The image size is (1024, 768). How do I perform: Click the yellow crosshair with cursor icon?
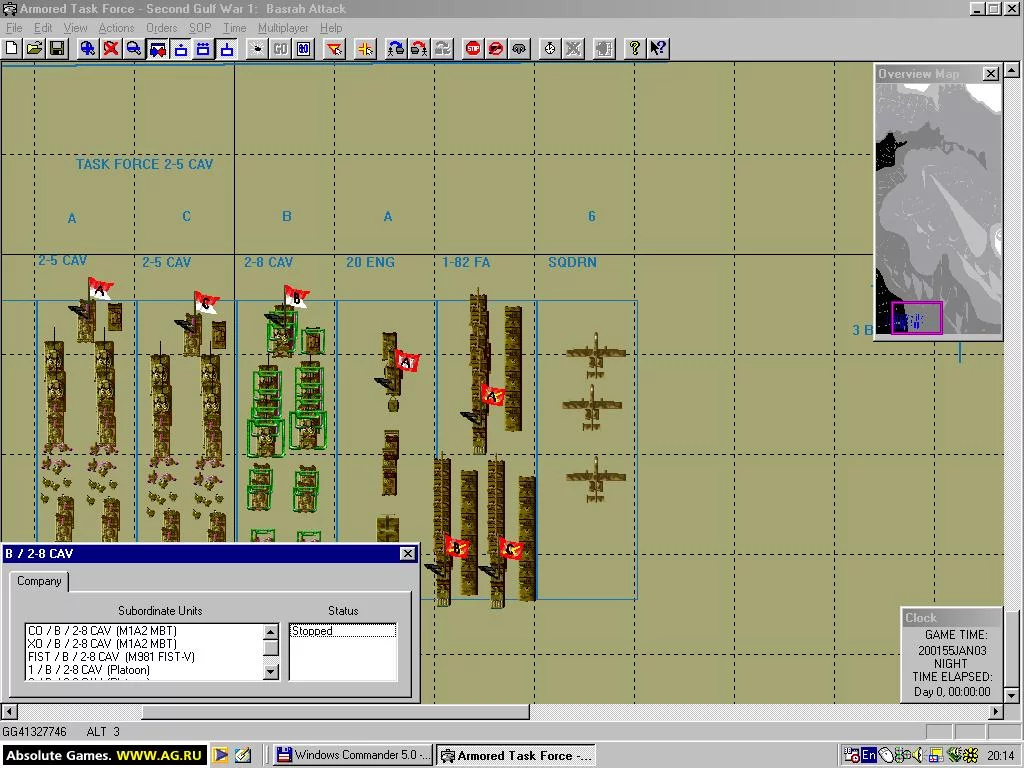pyautogui.click(x=365, y=48)
